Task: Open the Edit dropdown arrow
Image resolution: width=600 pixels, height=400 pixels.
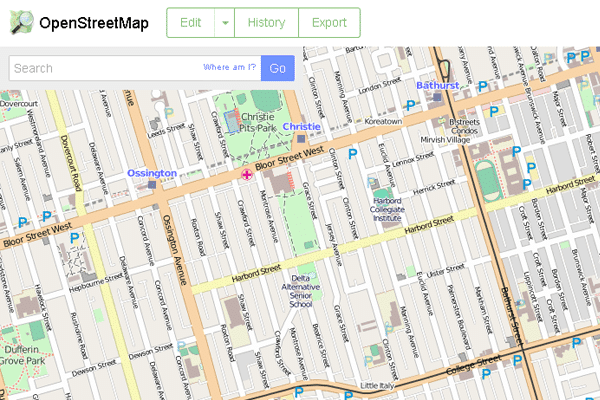Action: point(225,23)
